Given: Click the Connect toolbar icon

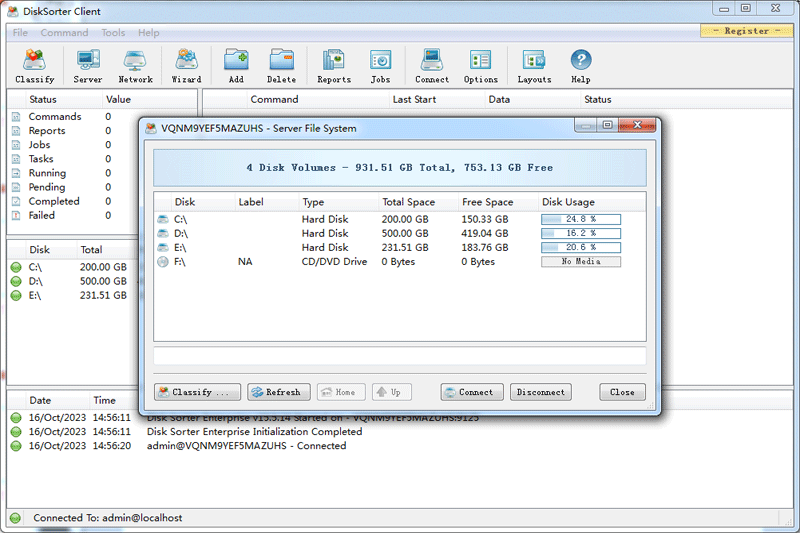Looking at the screenshot, I should pos(432,66).
